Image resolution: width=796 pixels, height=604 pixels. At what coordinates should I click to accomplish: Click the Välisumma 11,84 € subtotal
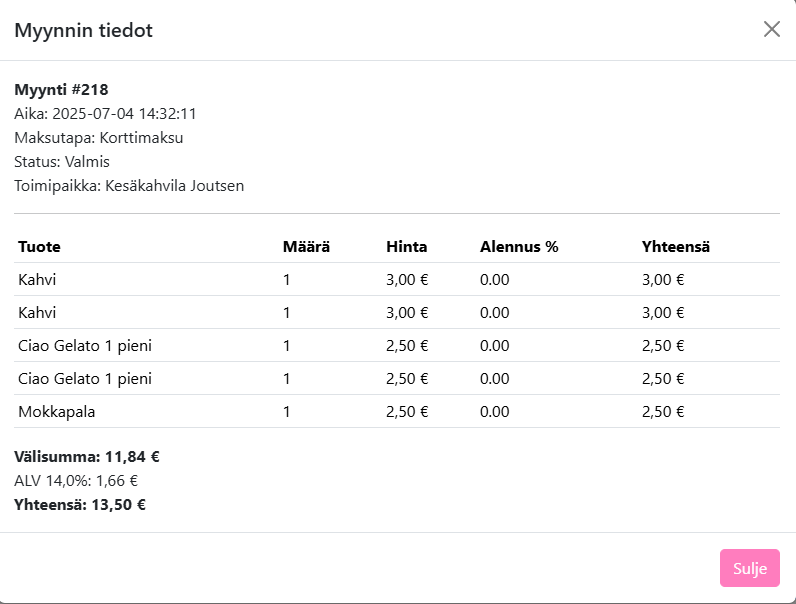click(87, 457)
